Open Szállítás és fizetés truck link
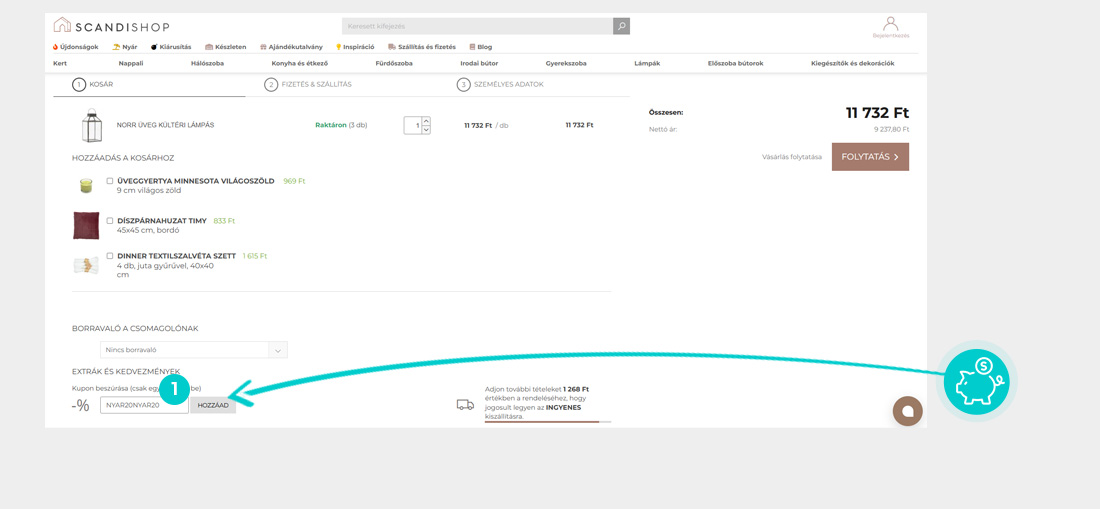 pyautogui.click(x=421, y=47)
